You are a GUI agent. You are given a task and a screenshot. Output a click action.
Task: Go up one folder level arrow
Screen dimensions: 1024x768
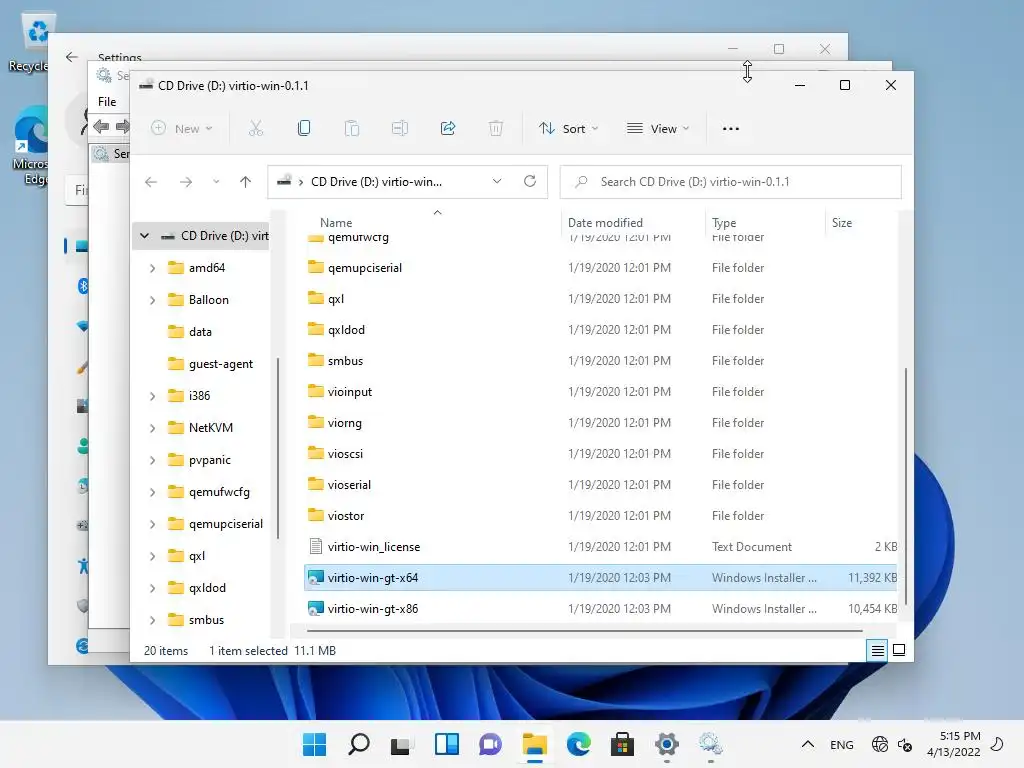point(246,182)
